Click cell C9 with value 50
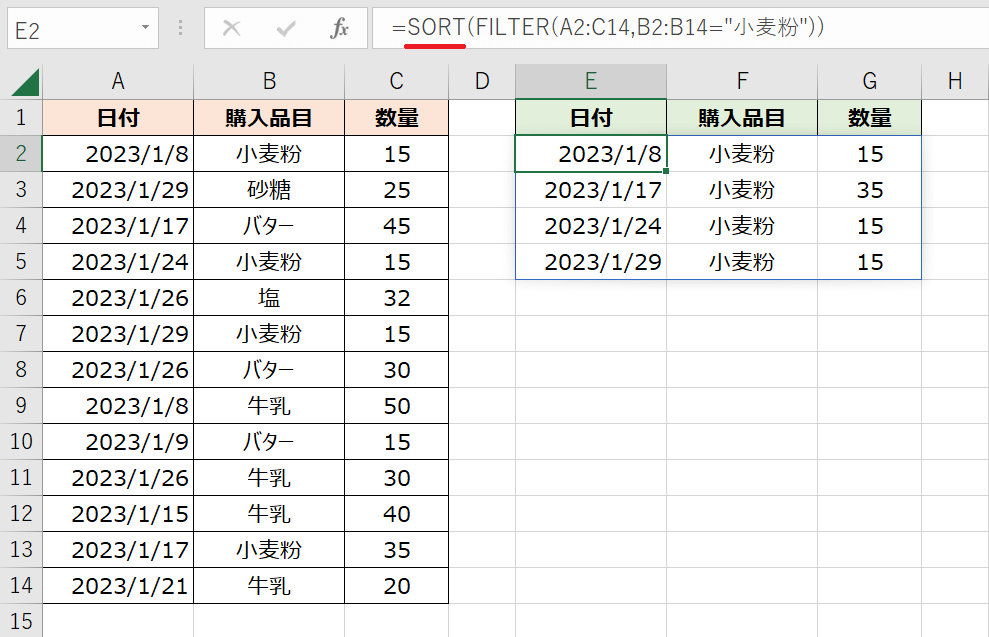The height and width of the screenshot is (637, 989). [x=396, y=406]
